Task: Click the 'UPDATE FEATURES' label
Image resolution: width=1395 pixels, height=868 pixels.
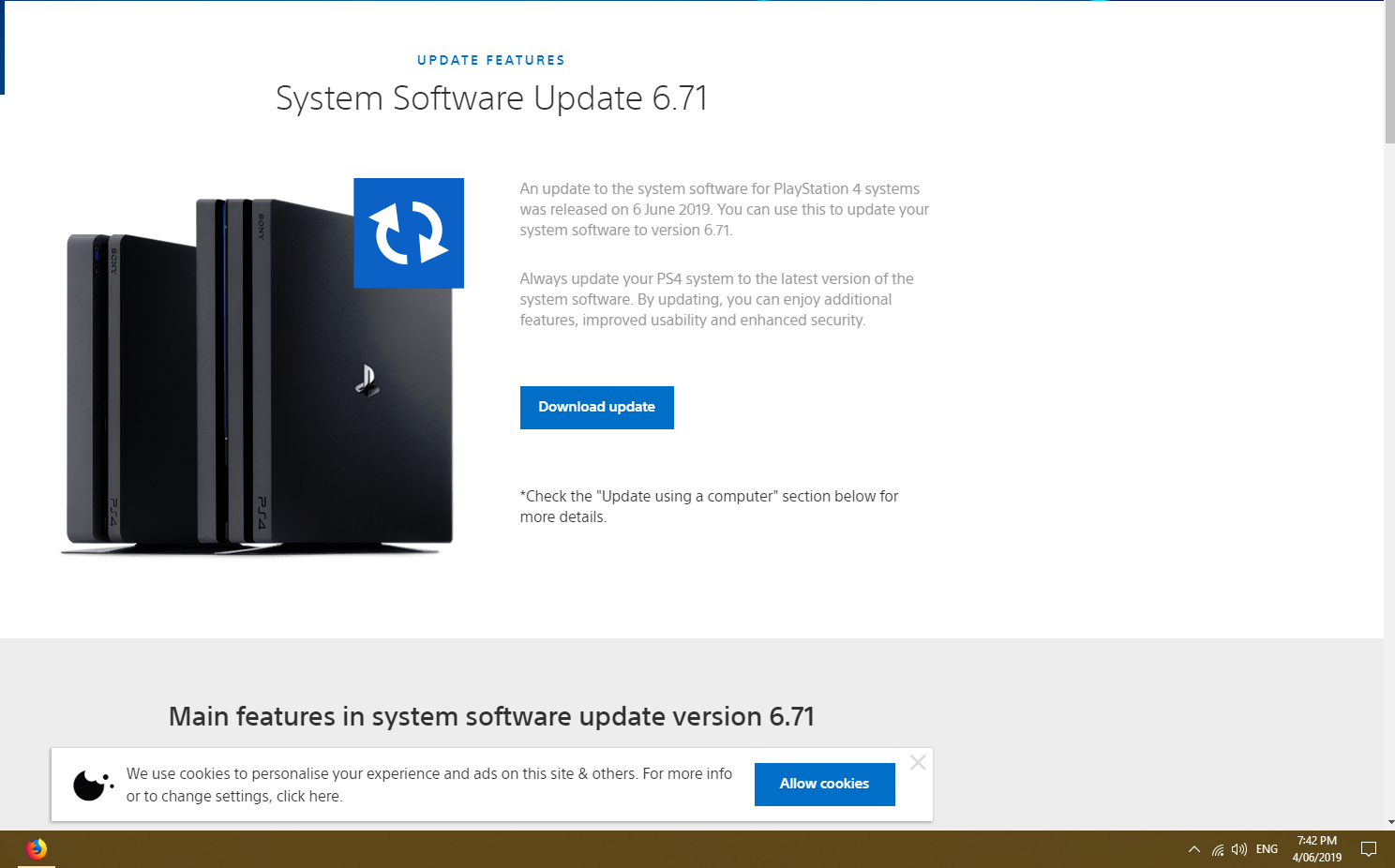Action: pyautogui.click(x=491, y=60)
